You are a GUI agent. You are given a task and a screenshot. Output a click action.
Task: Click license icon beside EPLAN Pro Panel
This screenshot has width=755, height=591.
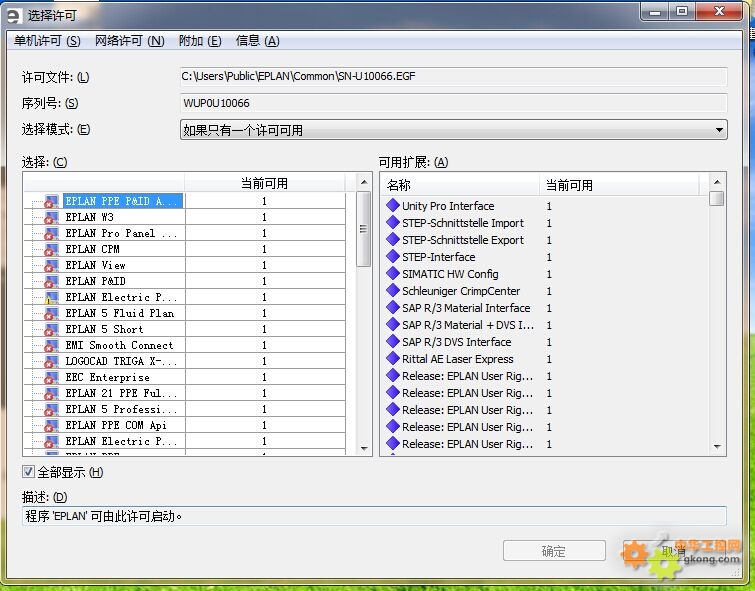[51, 233]
